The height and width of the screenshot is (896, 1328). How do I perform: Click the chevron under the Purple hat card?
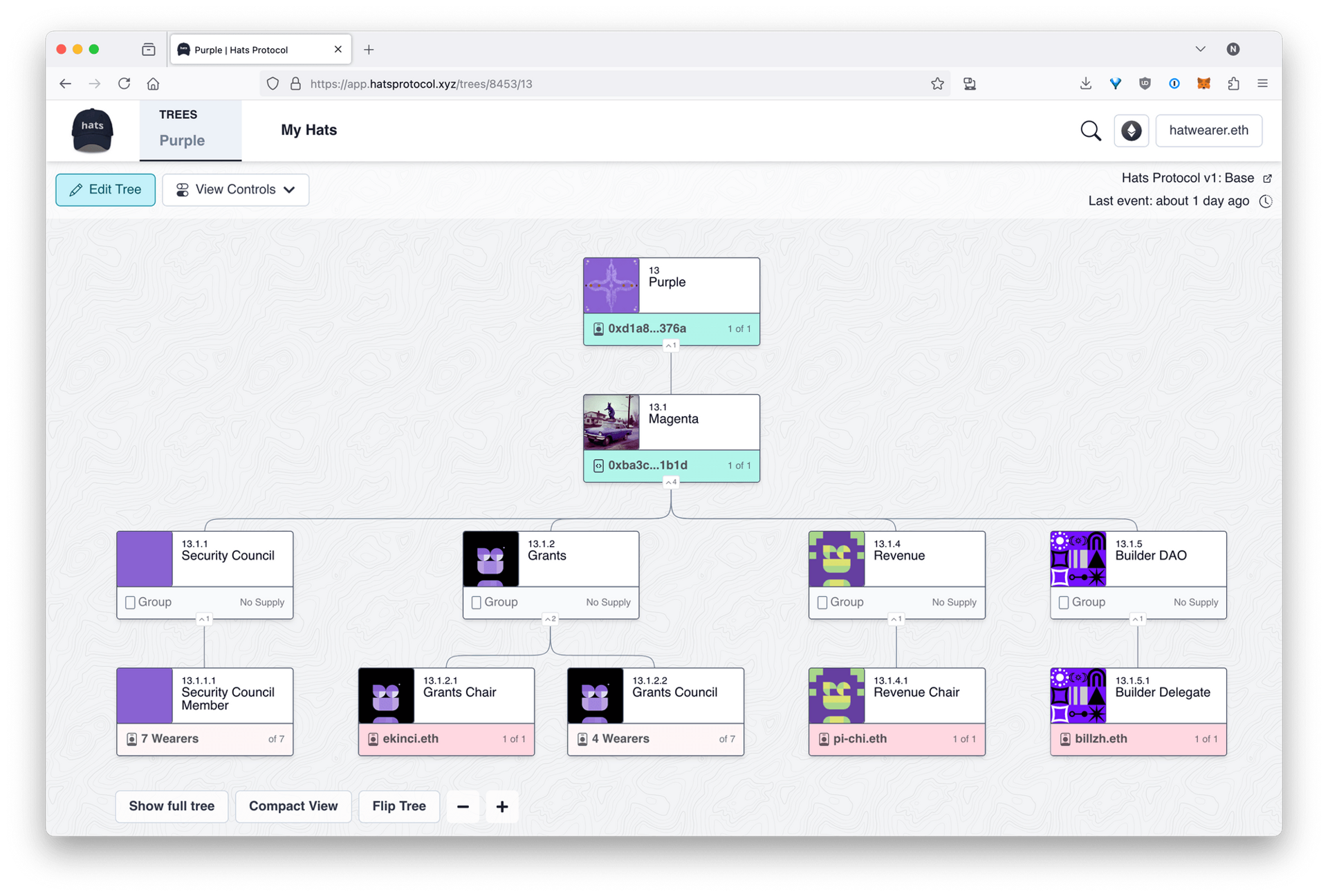pyautogui.click(x=671, y=345)
